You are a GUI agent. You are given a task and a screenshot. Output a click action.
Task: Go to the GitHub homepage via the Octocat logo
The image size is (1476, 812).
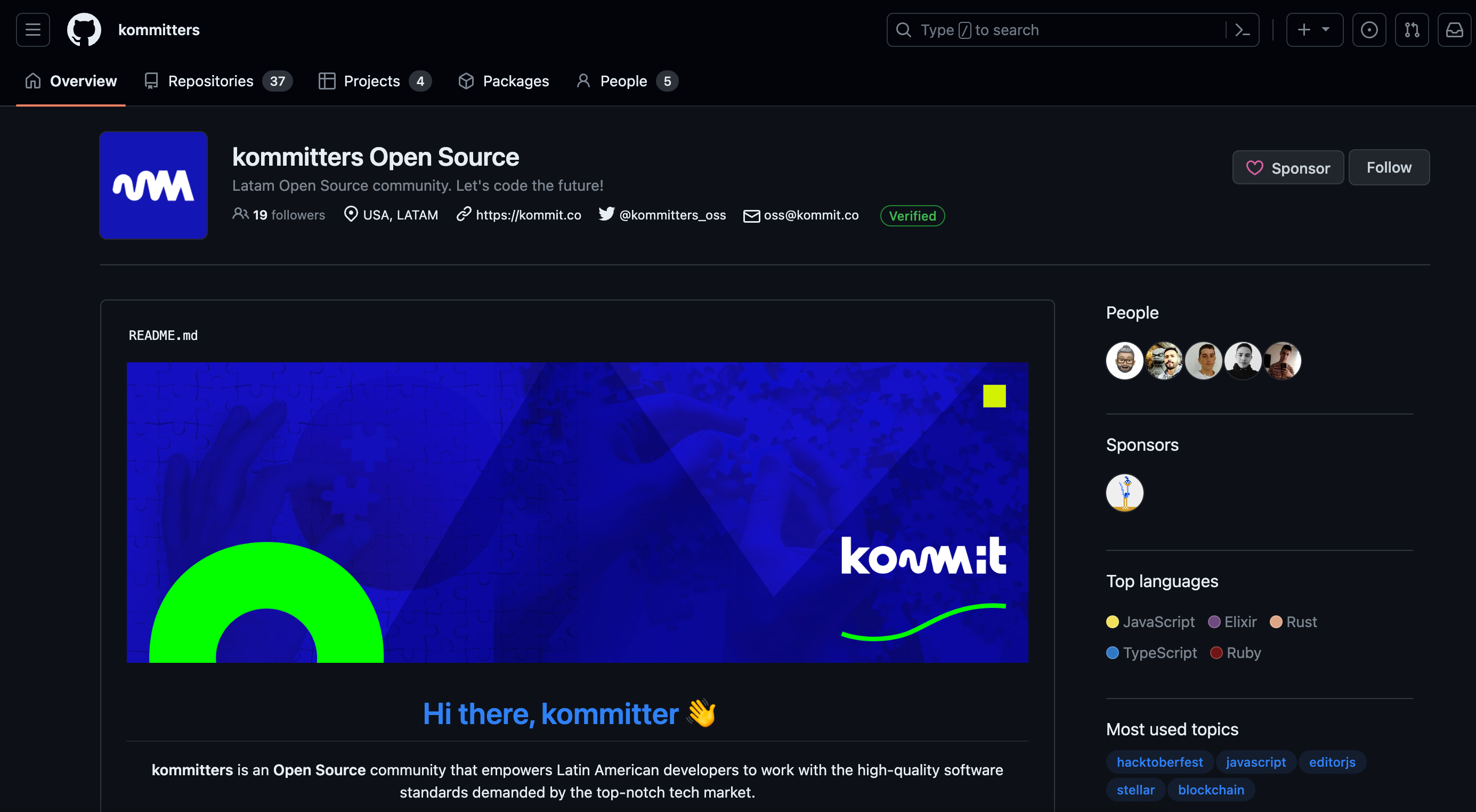(84, 30)
